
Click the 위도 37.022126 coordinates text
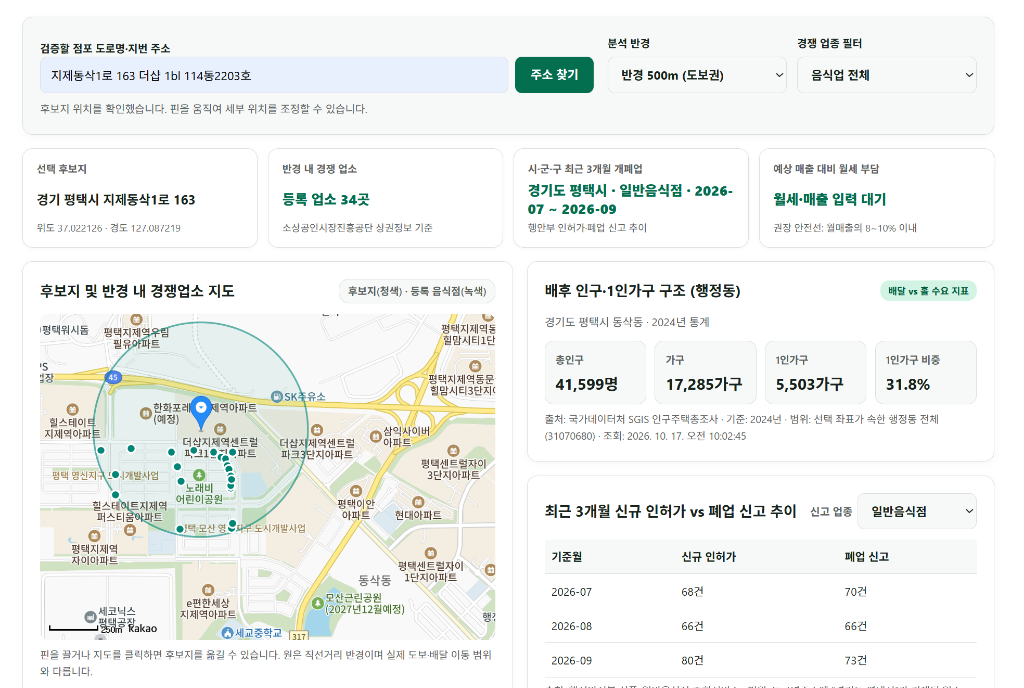pos(109,228)
